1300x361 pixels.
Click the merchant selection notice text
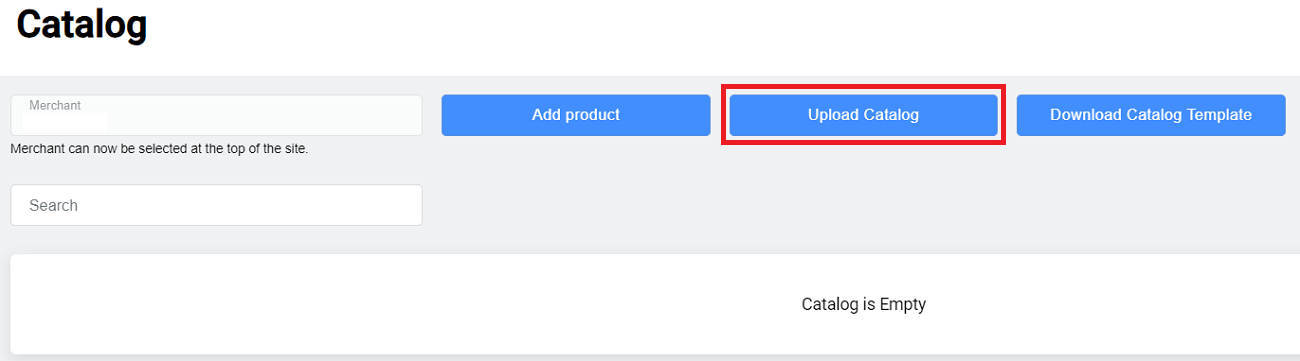pyautogui.click(x=159, y=149)
